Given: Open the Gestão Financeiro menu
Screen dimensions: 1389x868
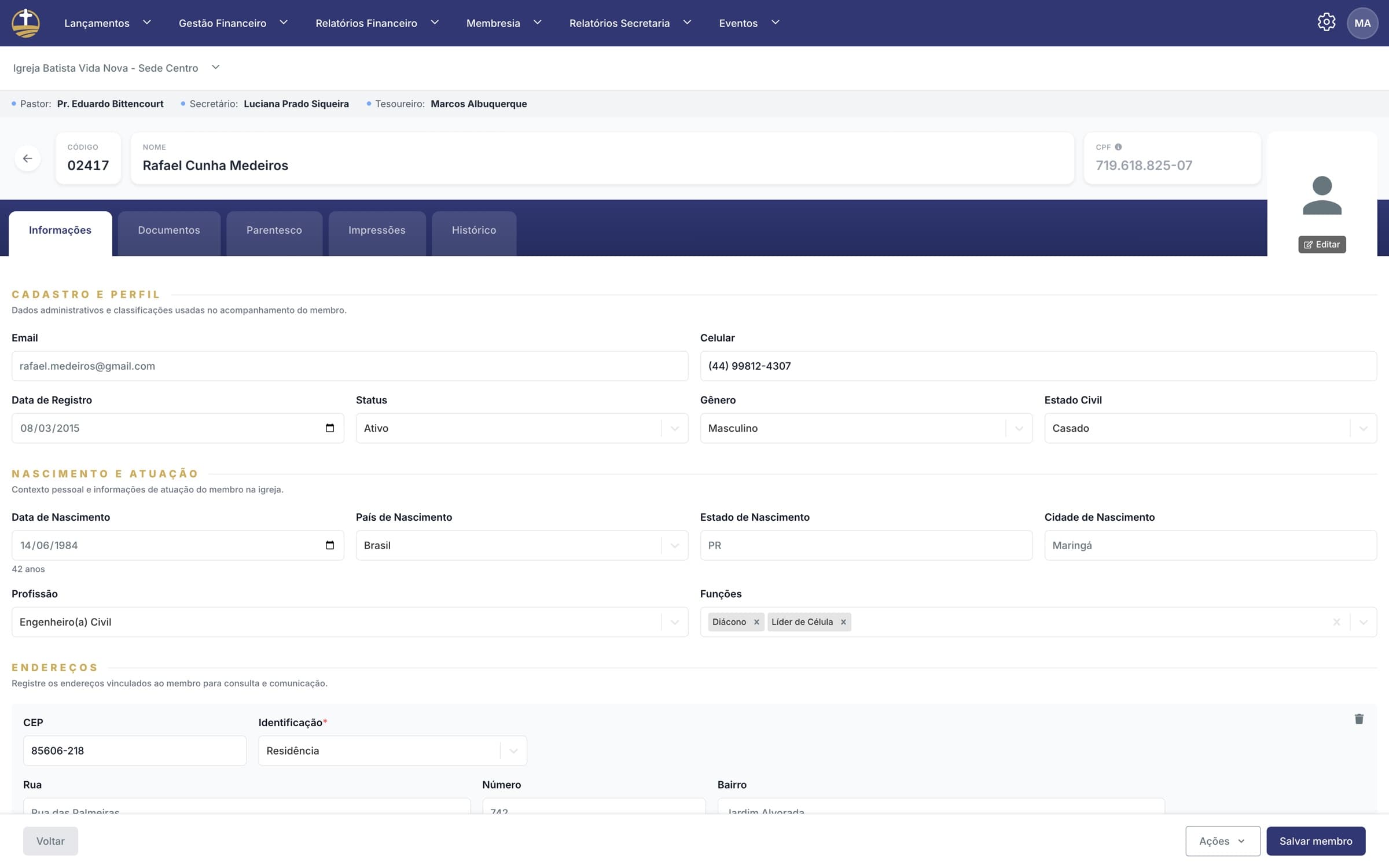Looking at the screenshot, I should [x=233, y=23].
